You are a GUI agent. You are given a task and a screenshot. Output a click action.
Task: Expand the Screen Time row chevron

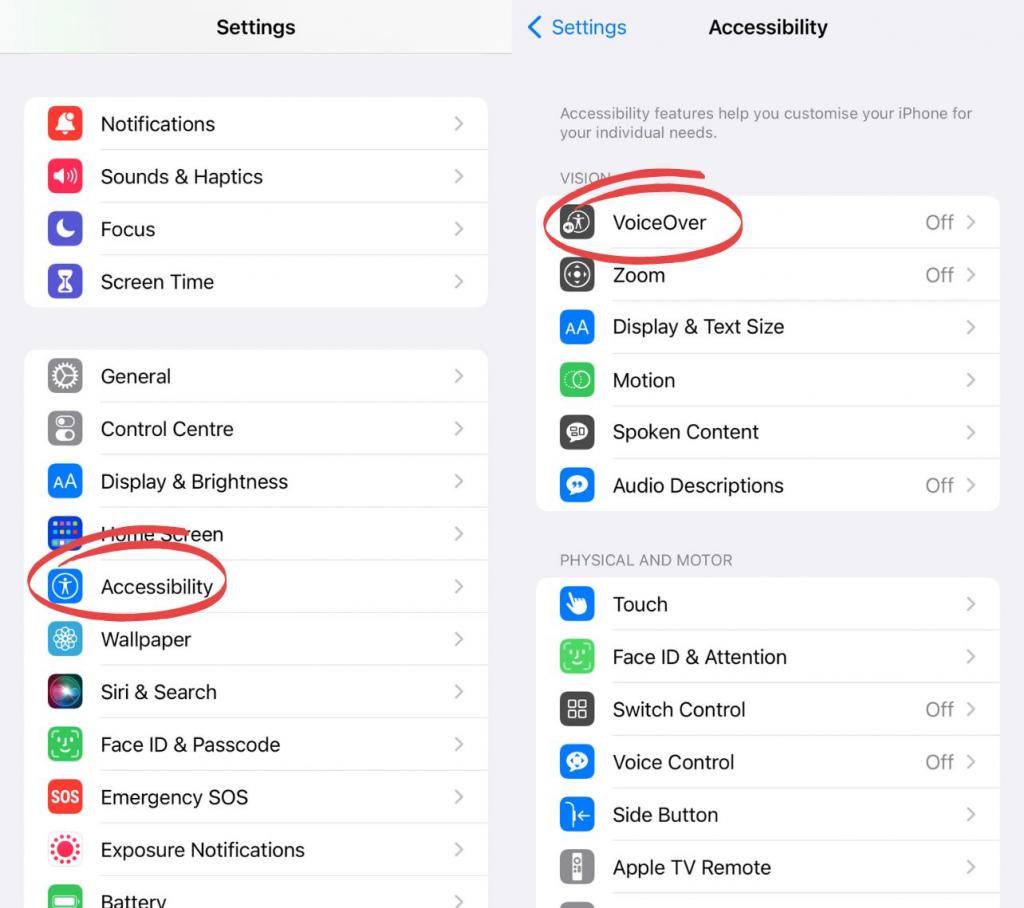[x=459, y=282]
